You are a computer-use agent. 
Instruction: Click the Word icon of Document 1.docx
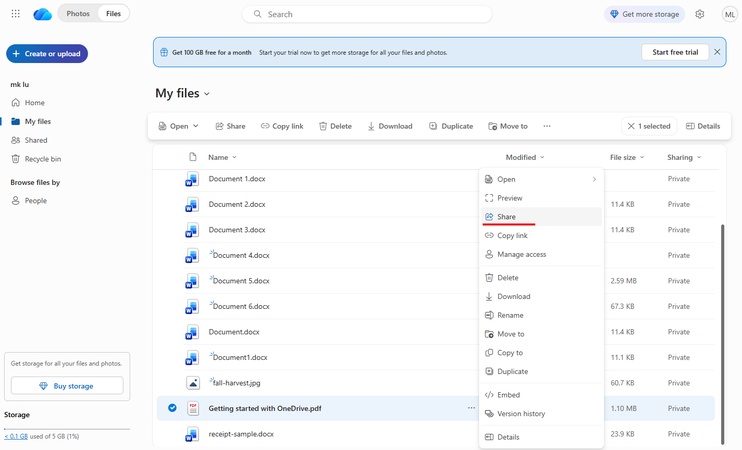coord(192,179)
